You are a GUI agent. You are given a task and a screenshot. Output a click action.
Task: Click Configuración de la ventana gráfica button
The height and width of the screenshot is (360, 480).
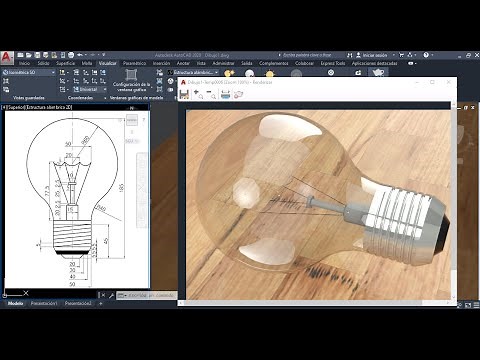131,80
